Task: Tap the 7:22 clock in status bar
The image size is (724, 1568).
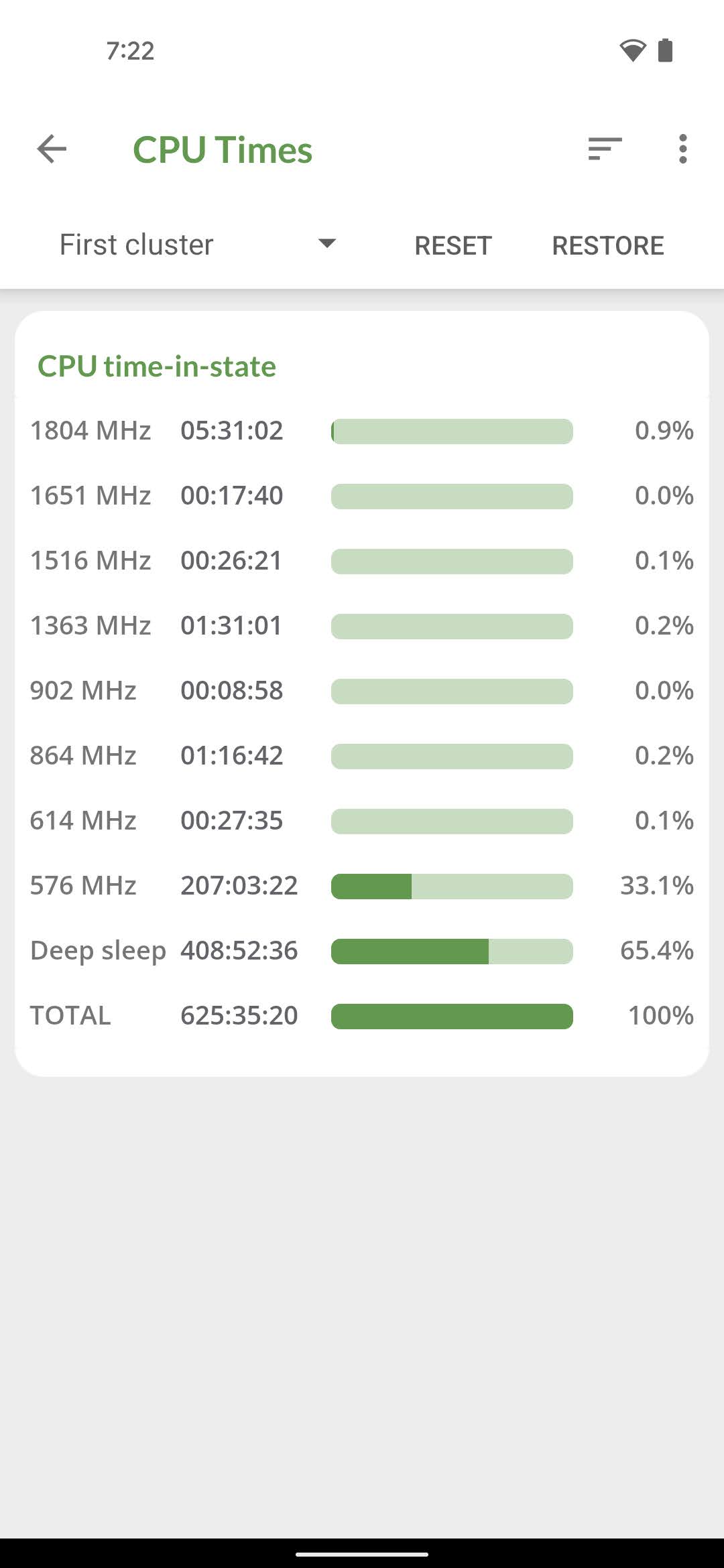Action: pyautogui.click(x=130, y=51)
